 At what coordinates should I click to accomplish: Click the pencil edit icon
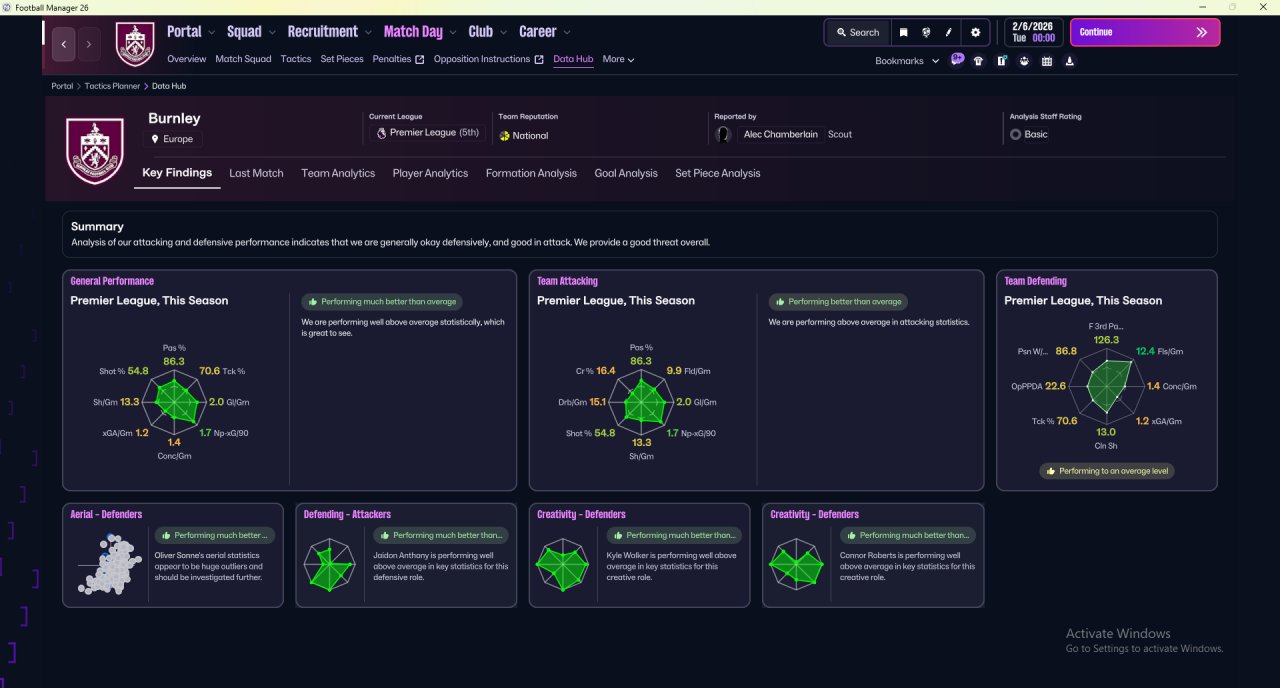tap(949, 32)
